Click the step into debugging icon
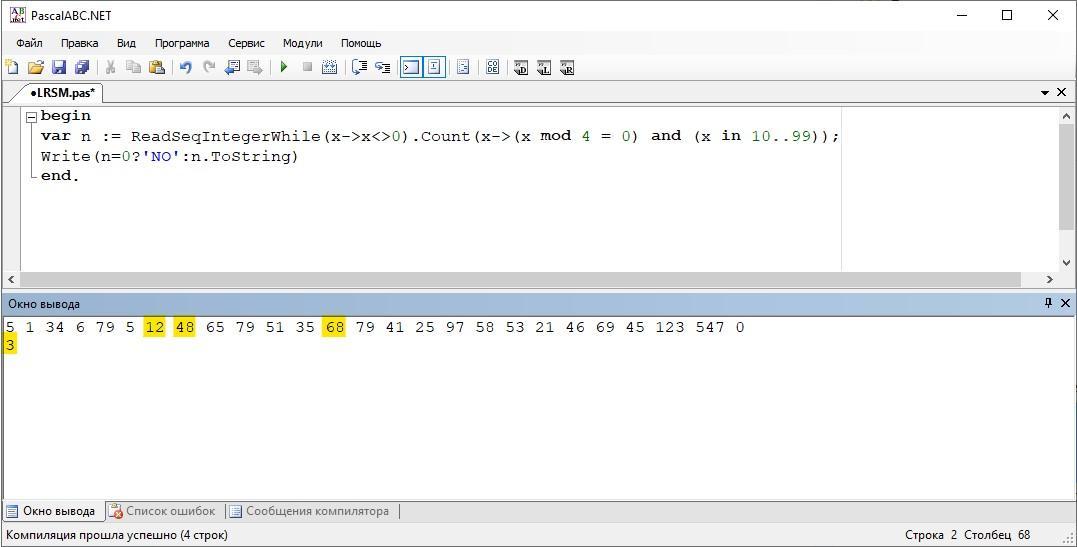Viewport: 1077px width, 547px height. (x=383, y=67)
